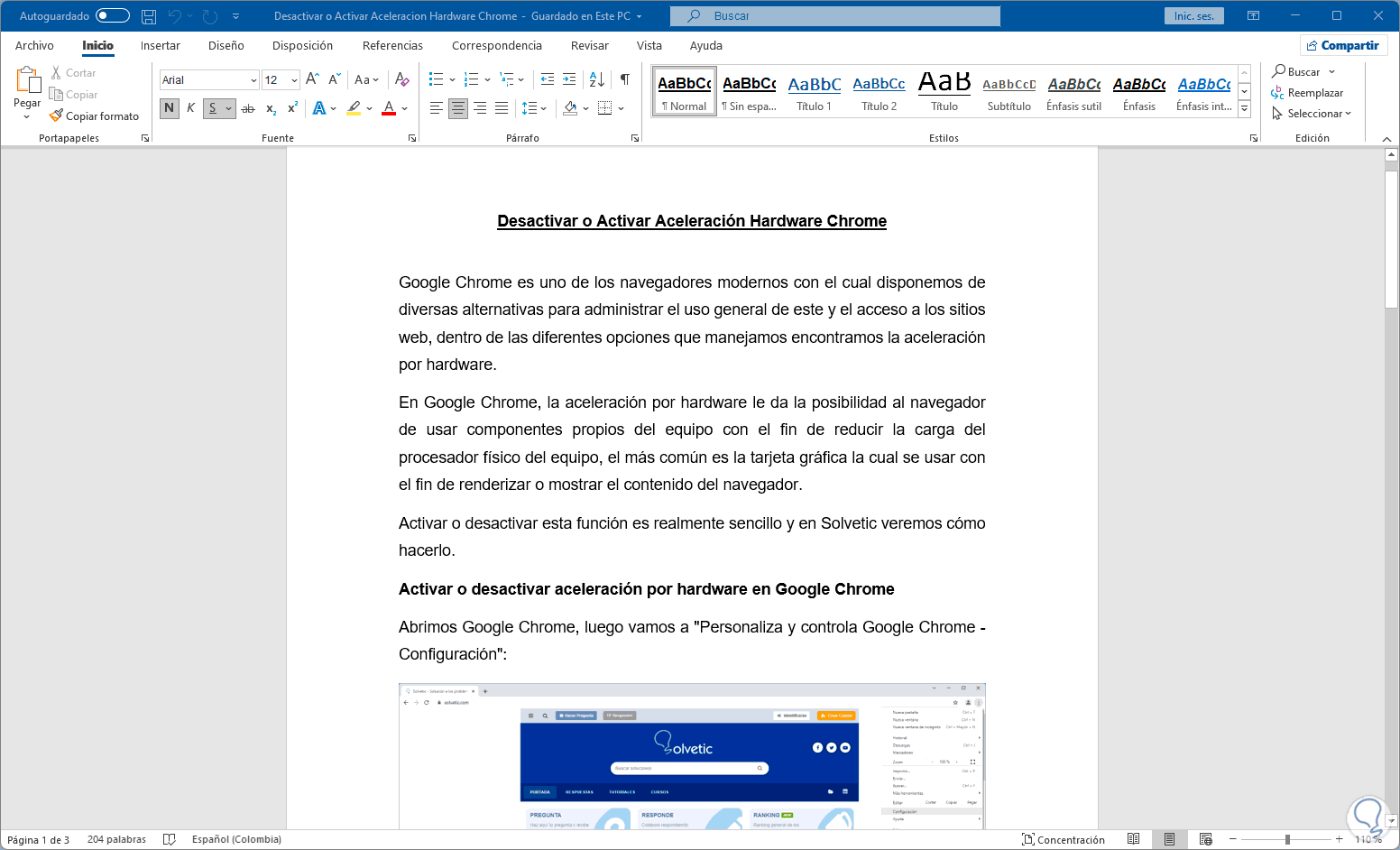Toggle bold with the N button
This screenshot has width=1400, height=850.
pos(169,108)
